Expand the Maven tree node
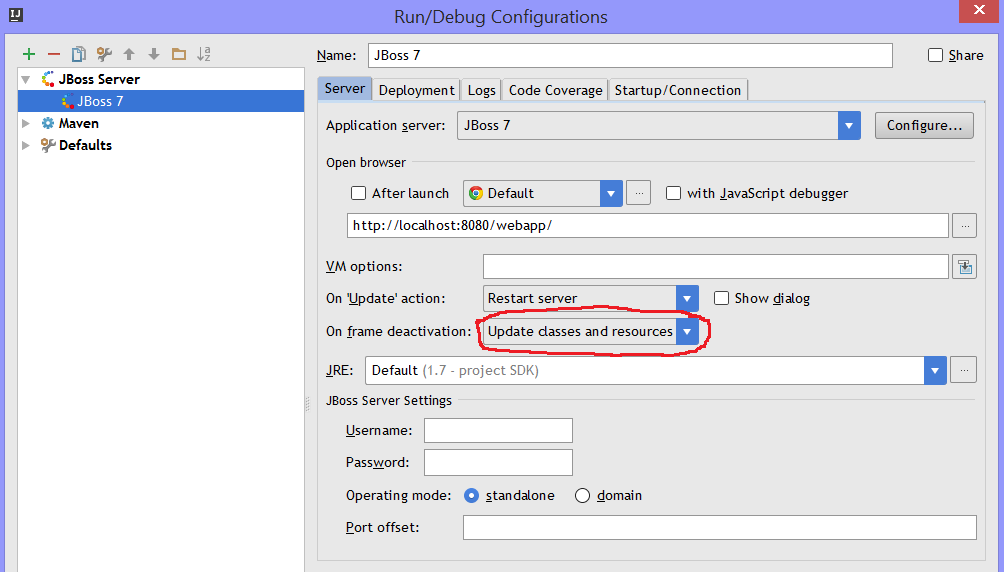 (x=26, y=123)
